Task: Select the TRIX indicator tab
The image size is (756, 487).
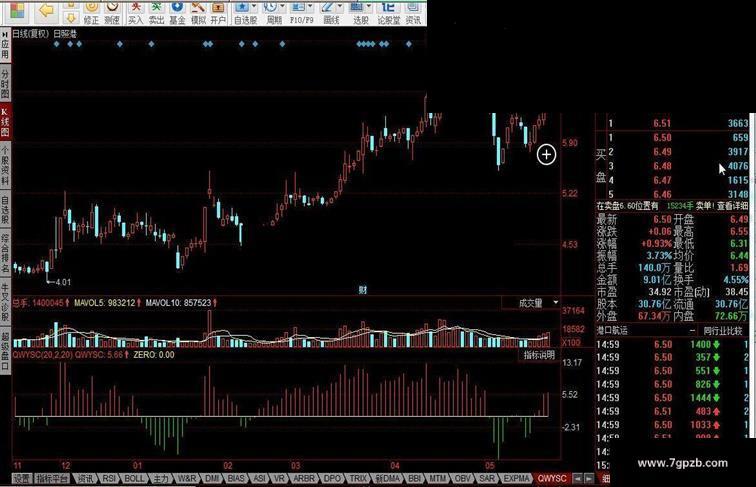Action: [358, 479]
